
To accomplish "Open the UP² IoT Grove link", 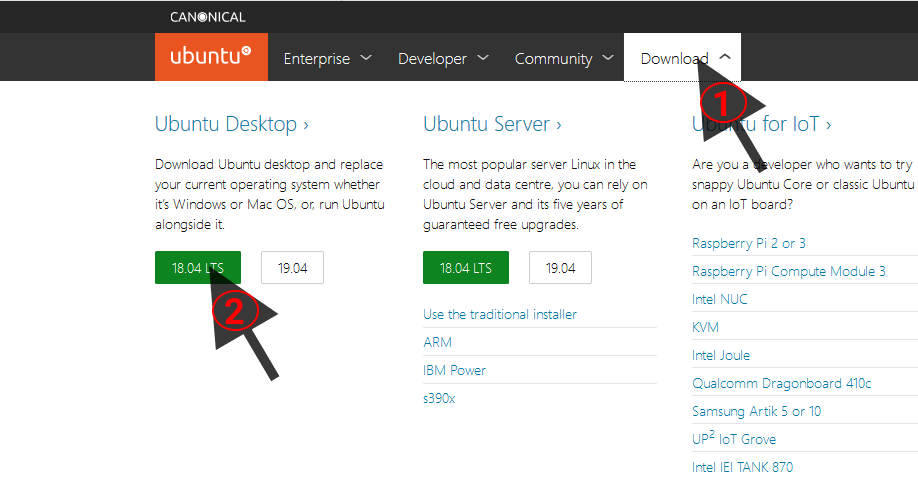I will [x=734, y=439].
